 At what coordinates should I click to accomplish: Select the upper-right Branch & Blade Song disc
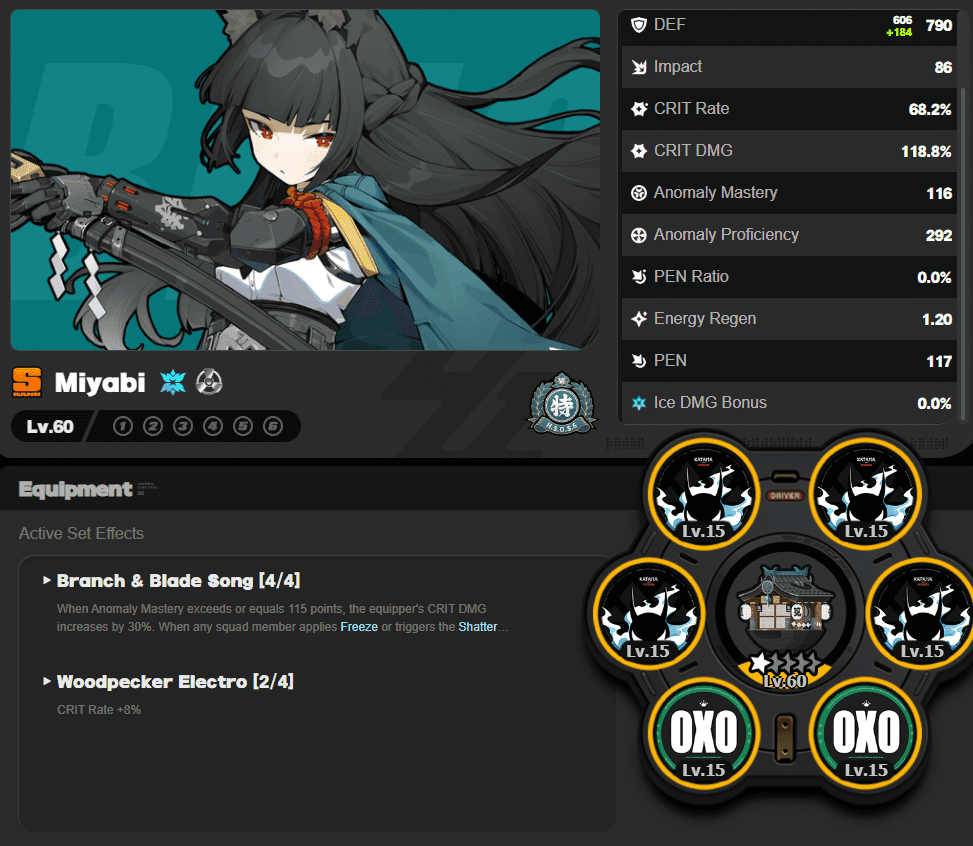tap(866, 491)
